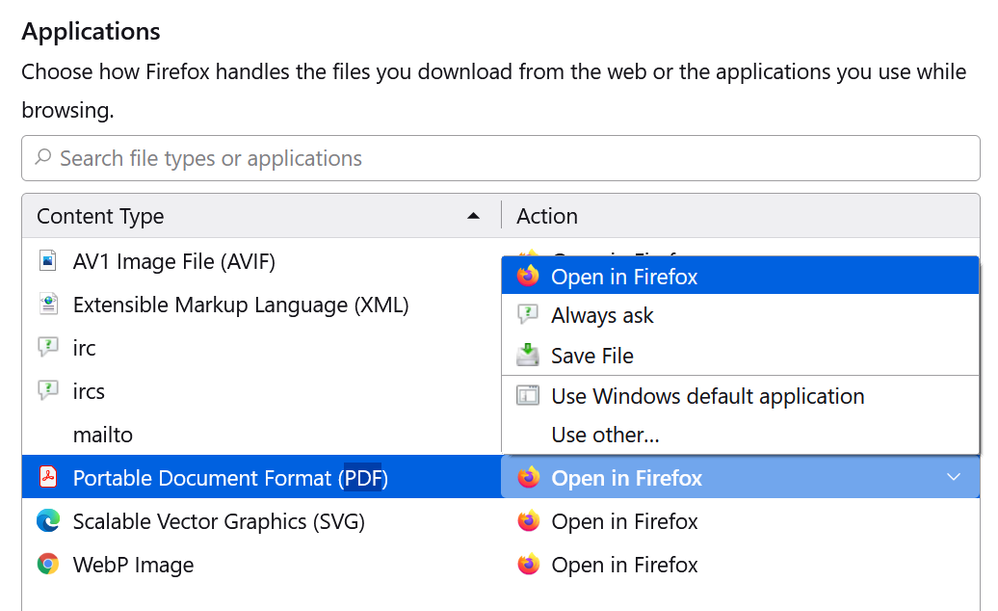Viewport: 998px width, 611px height.
Task: Click the ircs protocol icon
Action: click(47, 390)
